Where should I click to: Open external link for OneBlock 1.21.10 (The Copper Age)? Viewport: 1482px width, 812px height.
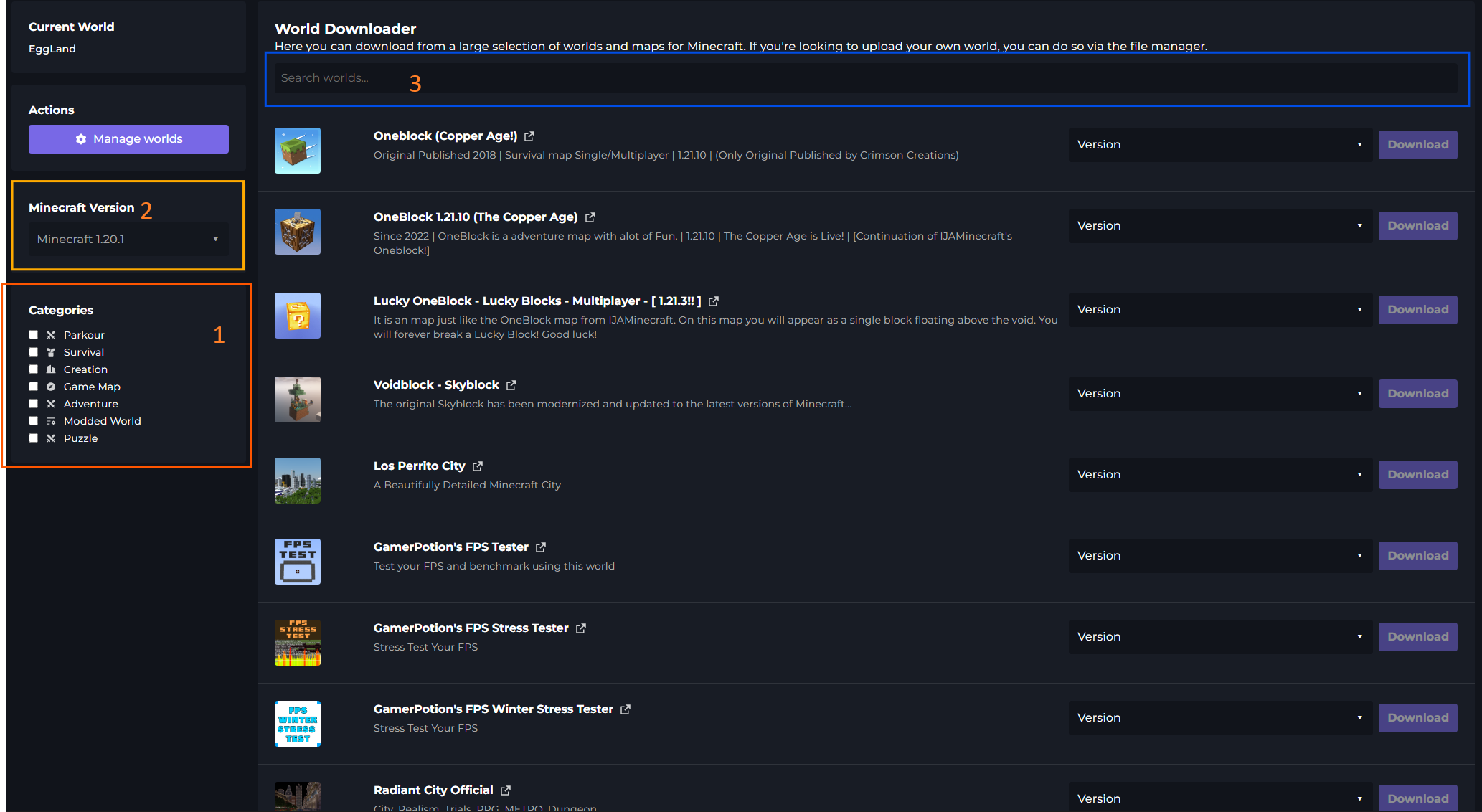click(x=590, y=217)
